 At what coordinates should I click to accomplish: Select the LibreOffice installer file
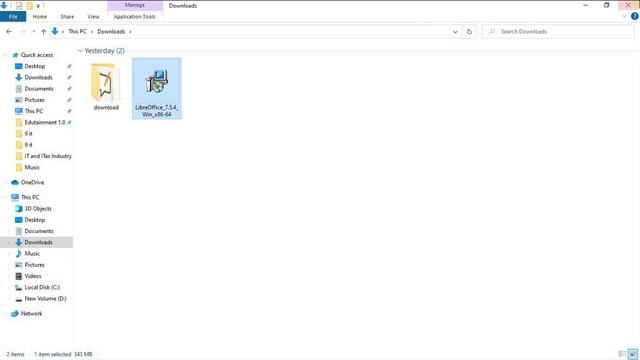[157, 89]
